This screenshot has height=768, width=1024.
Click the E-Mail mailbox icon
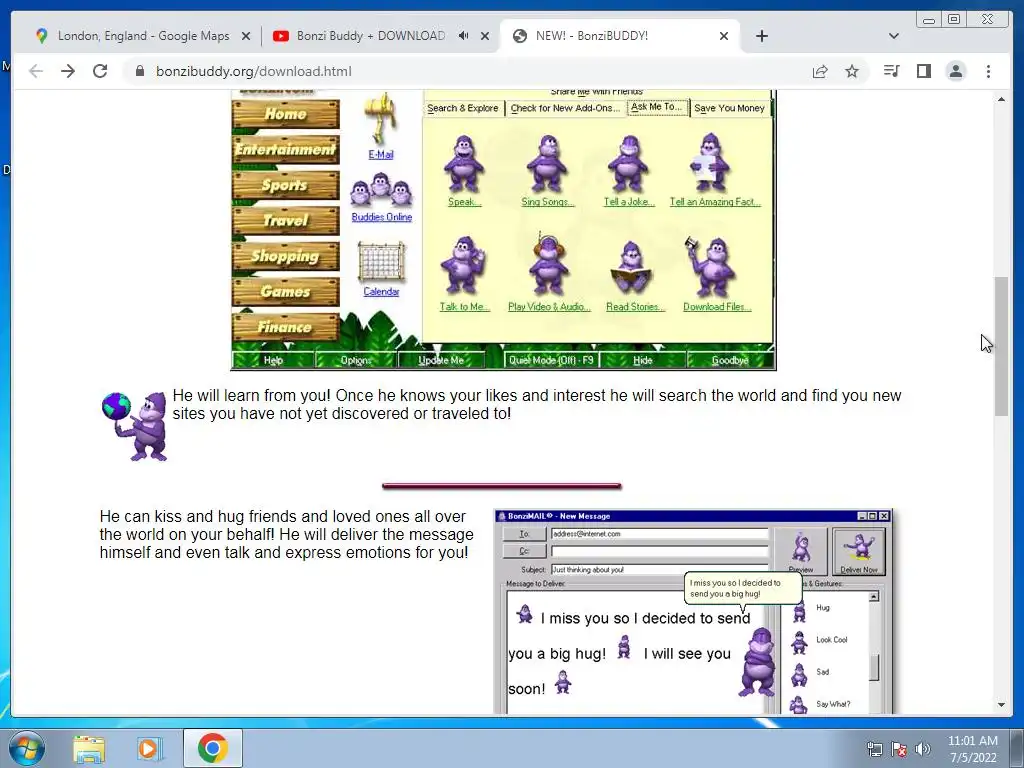click(381, 120)
